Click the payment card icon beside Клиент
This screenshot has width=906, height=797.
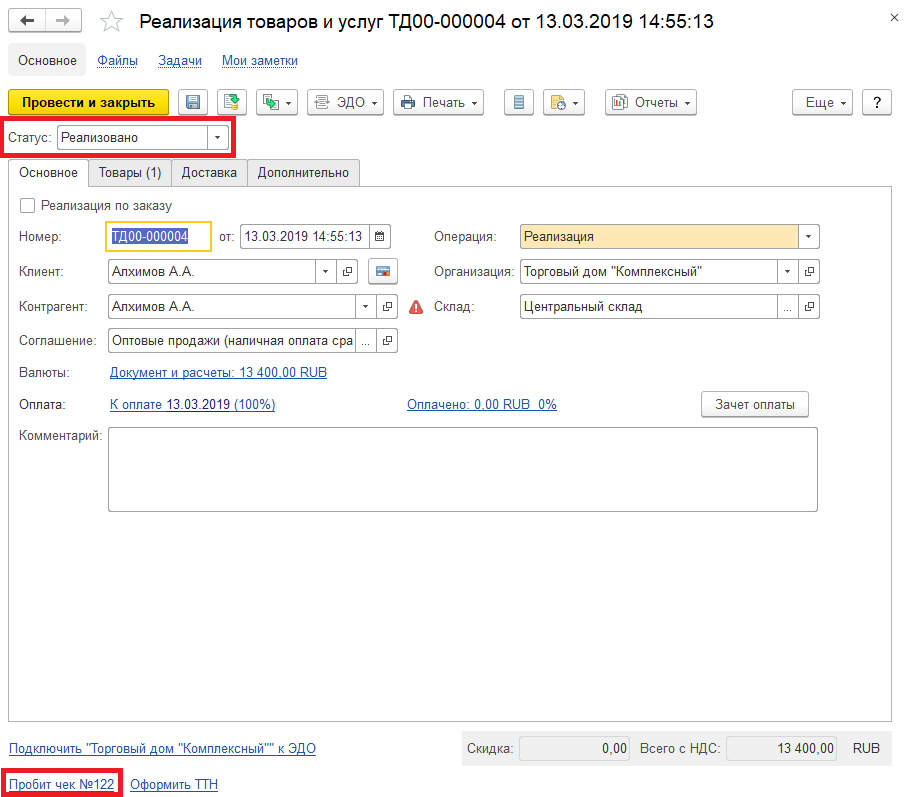coord(382,271)
